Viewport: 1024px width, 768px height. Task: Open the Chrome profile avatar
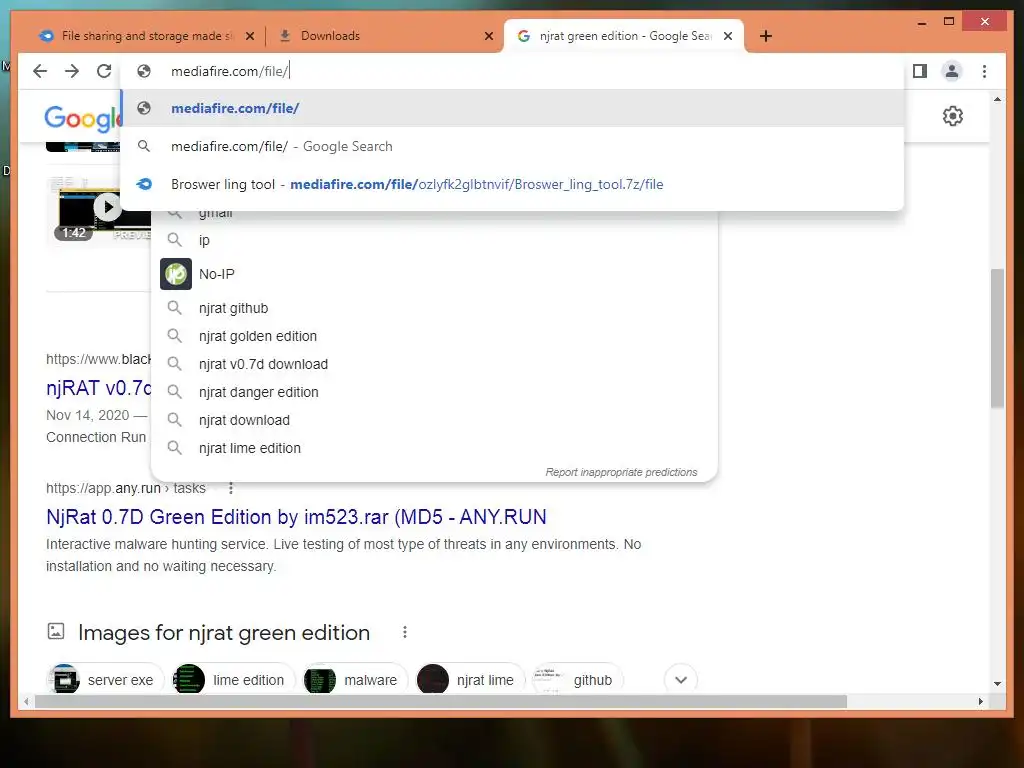coord(952,71)
